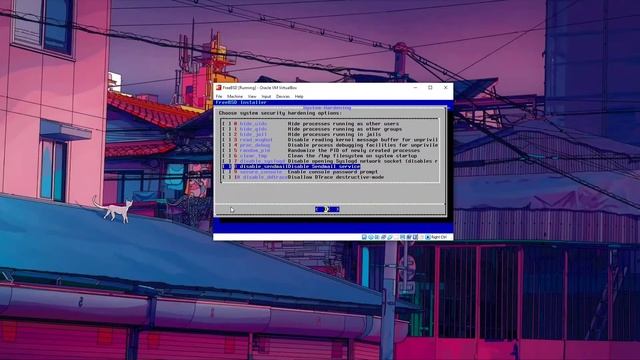
Task: Open the Help menu
Action: click(299, 97)
